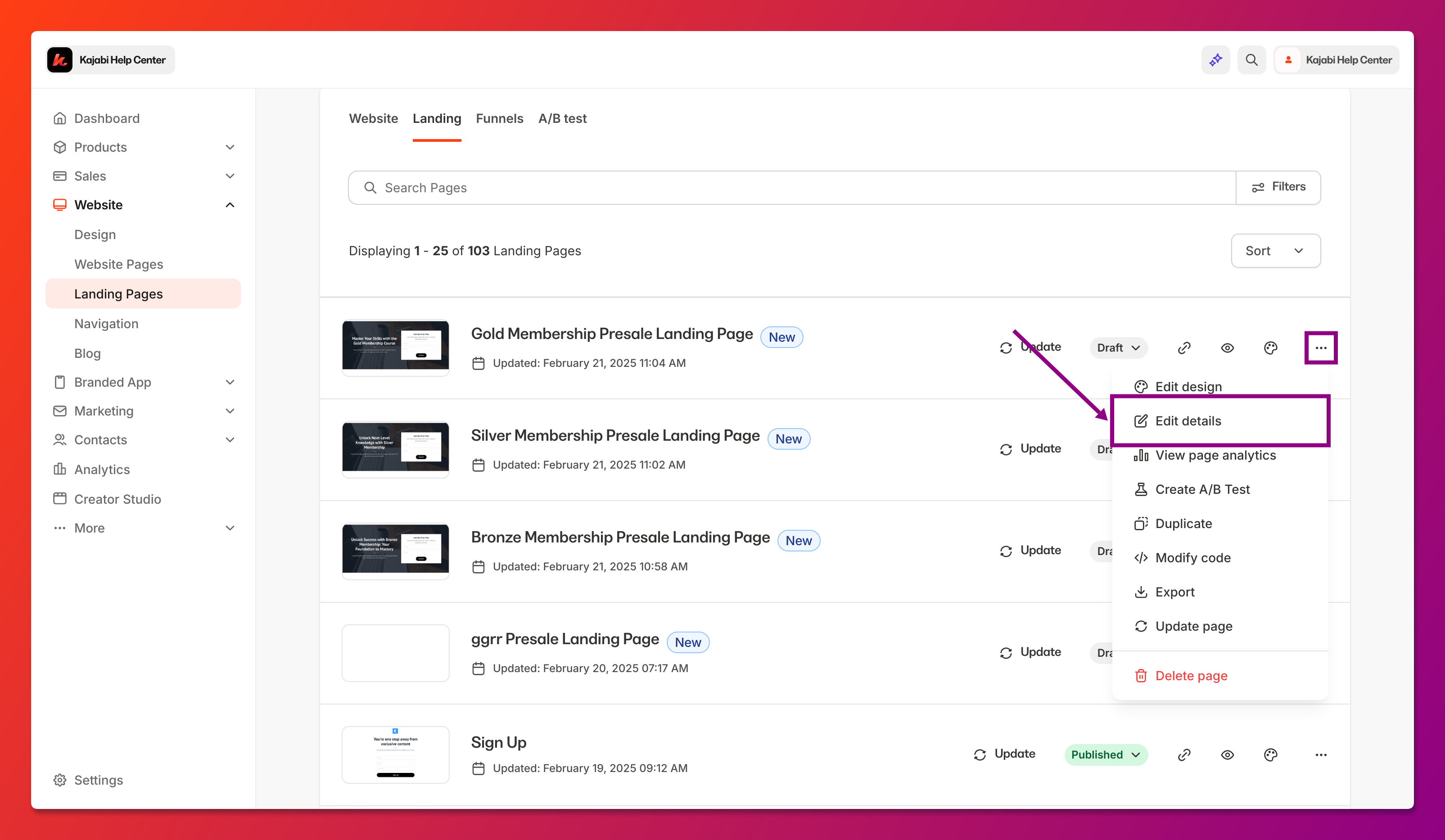Copy link icon for Gold Membership page
This screenshot has width=1445, height=840.
(x=1184, y=348)
